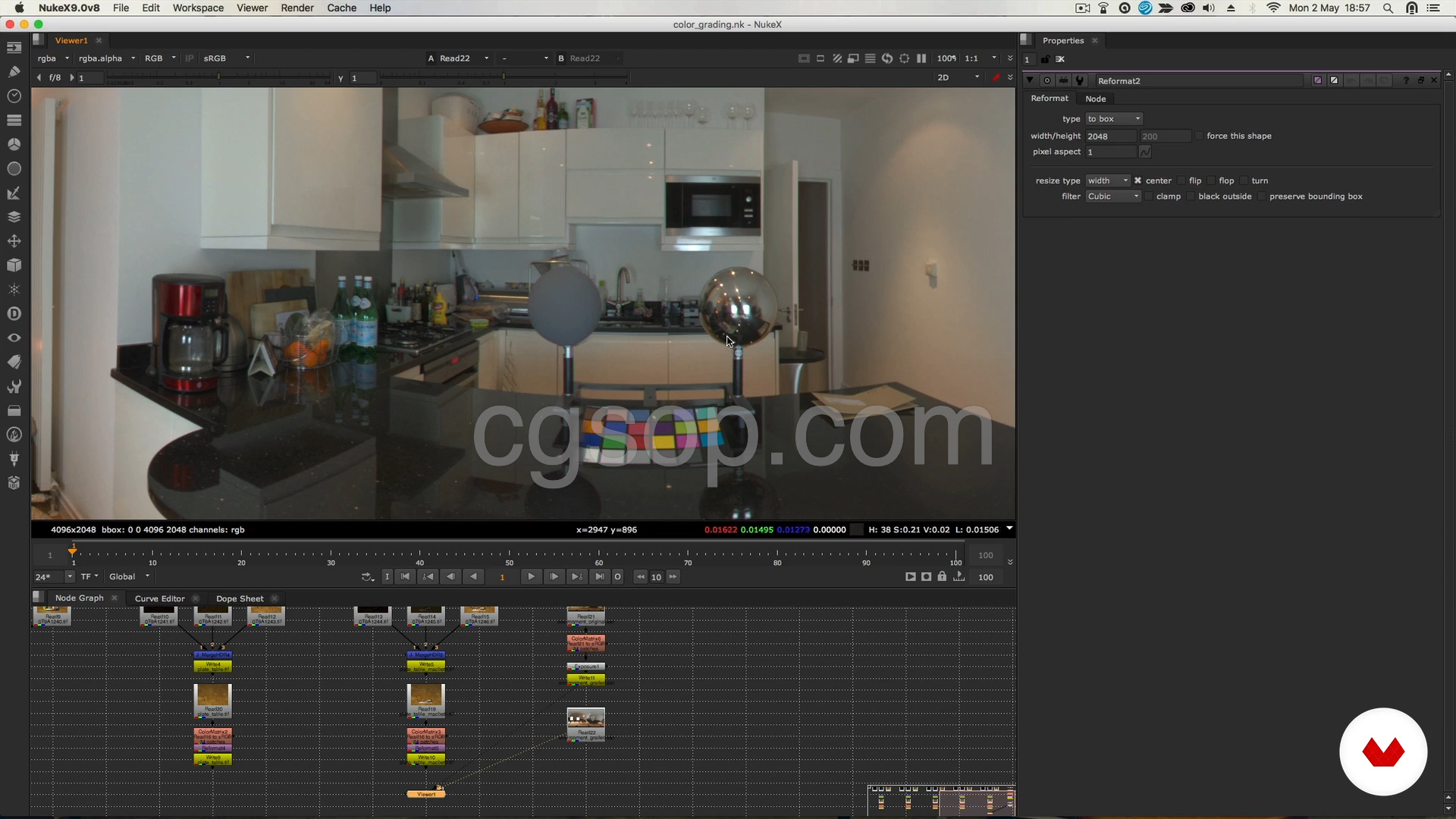The image size is (1456, 819).
Task: Open the Reformat type 'to box' dropdown
Action: click(1113, 119)
